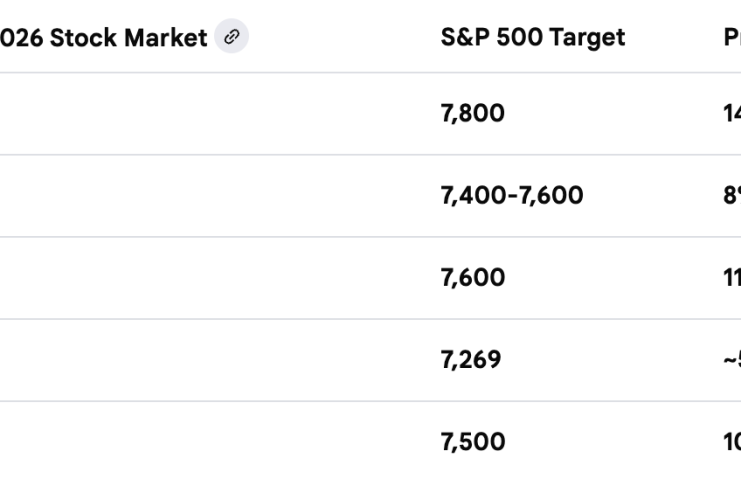Click the 7,269 target value
Image resolution: width=741 pixels, height=486 pixels.
(x=470, y=360)
